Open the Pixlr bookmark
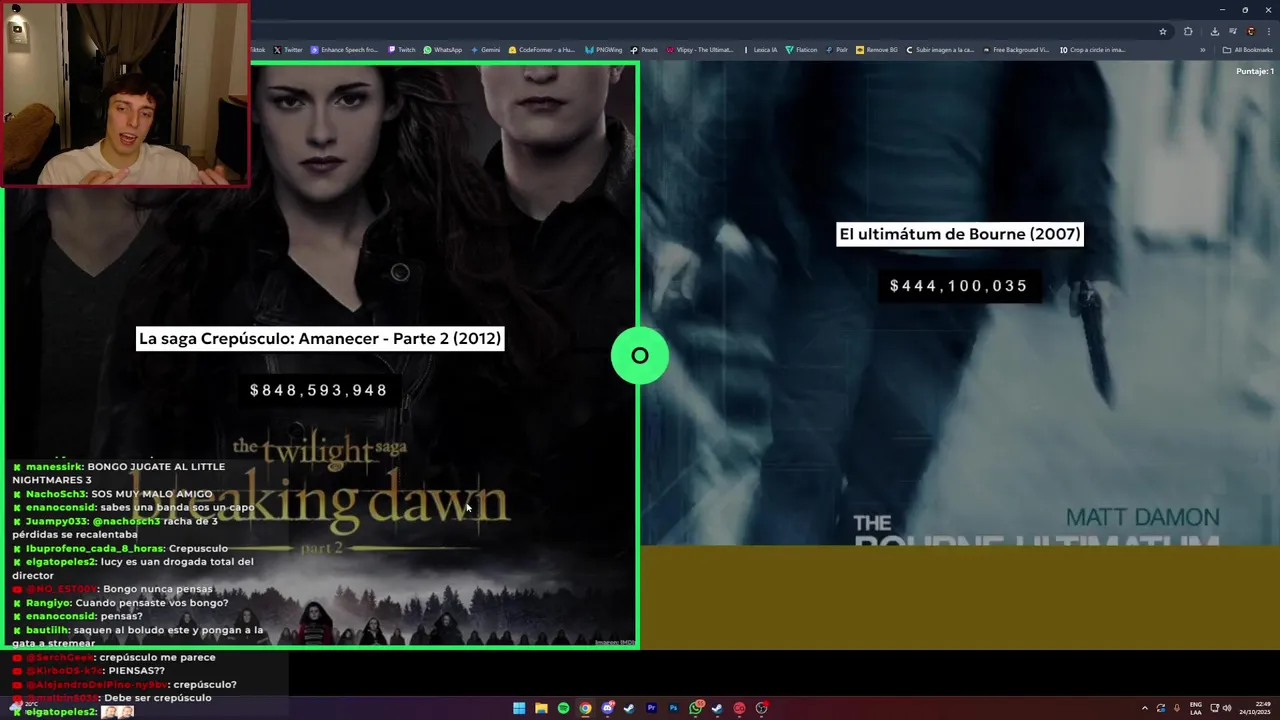 click(837, 50)
